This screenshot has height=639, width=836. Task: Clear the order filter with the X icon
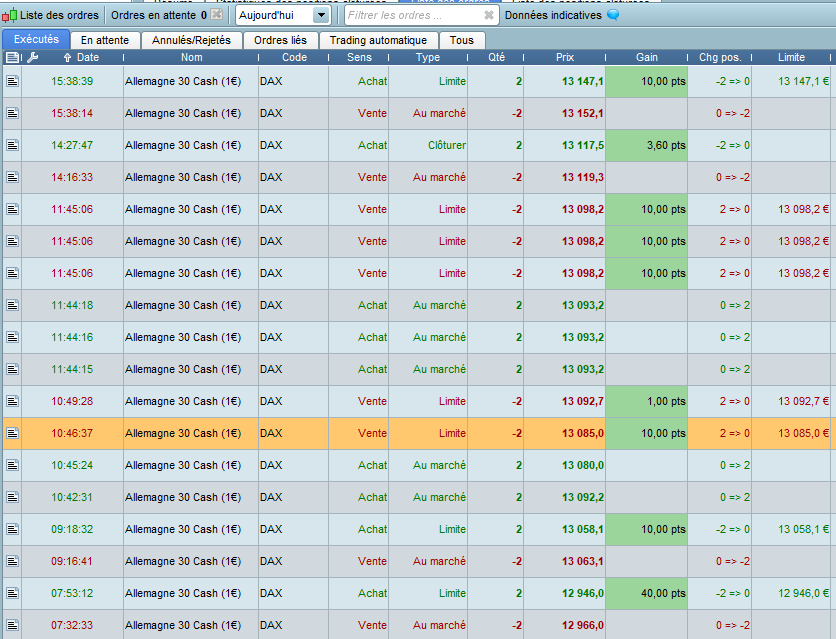tap(489, 15)
